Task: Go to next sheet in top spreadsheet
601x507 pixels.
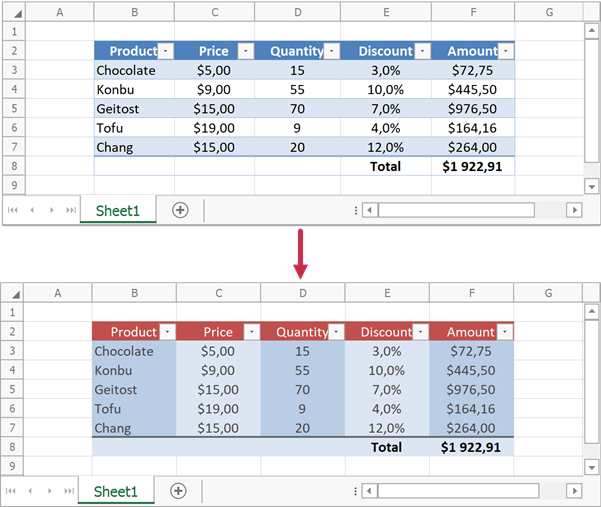Action: pyautogui.click(x=51, y=210)
